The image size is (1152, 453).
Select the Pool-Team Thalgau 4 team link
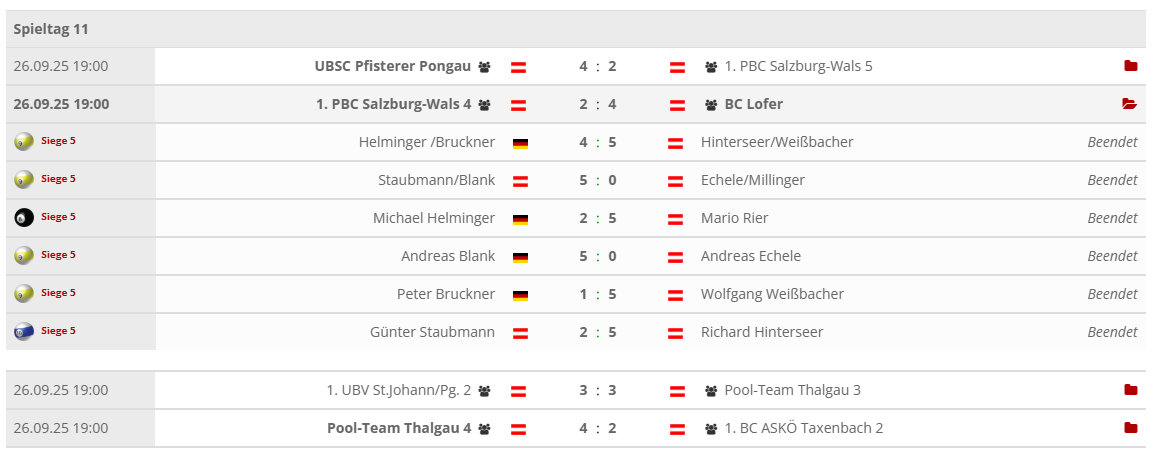tap(399, 428)
